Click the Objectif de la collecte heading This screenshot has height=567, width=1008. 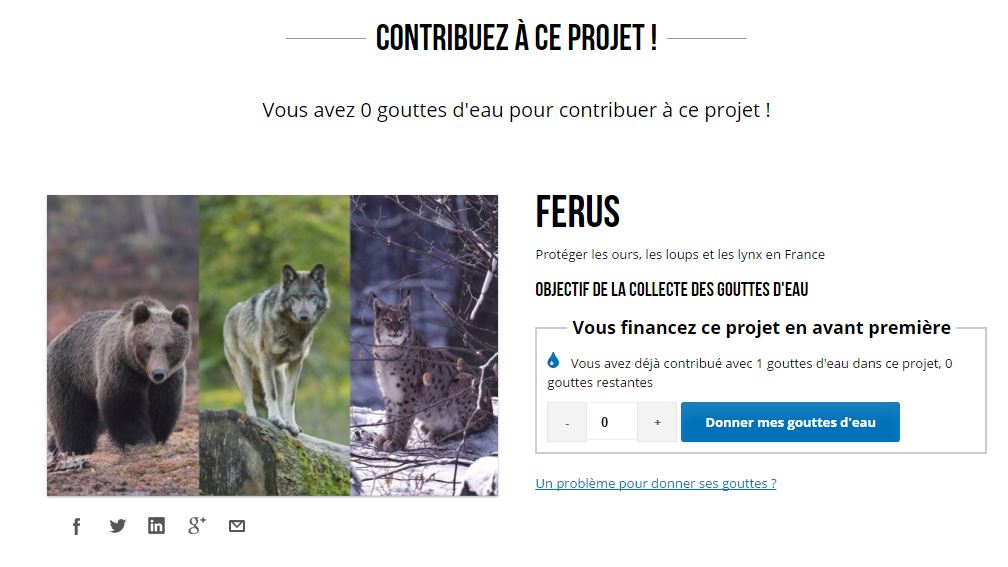672,290
